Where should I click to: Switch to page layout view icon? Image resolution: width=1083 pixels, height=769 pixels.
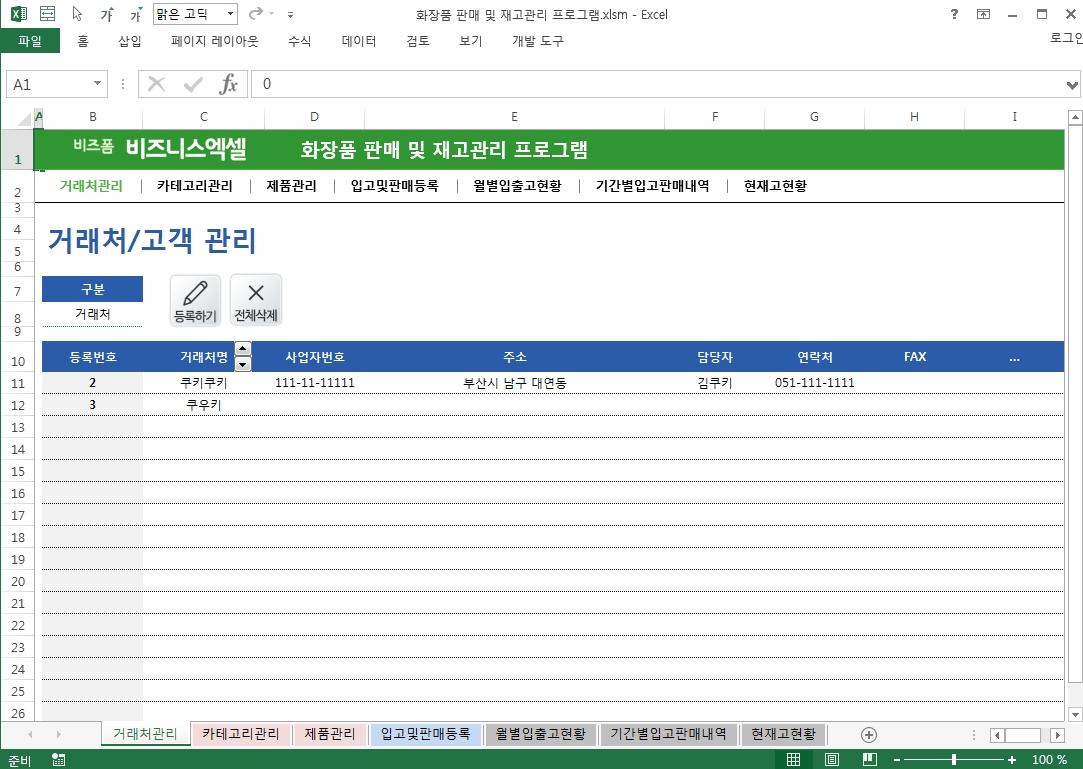click(x=829, y=760)
